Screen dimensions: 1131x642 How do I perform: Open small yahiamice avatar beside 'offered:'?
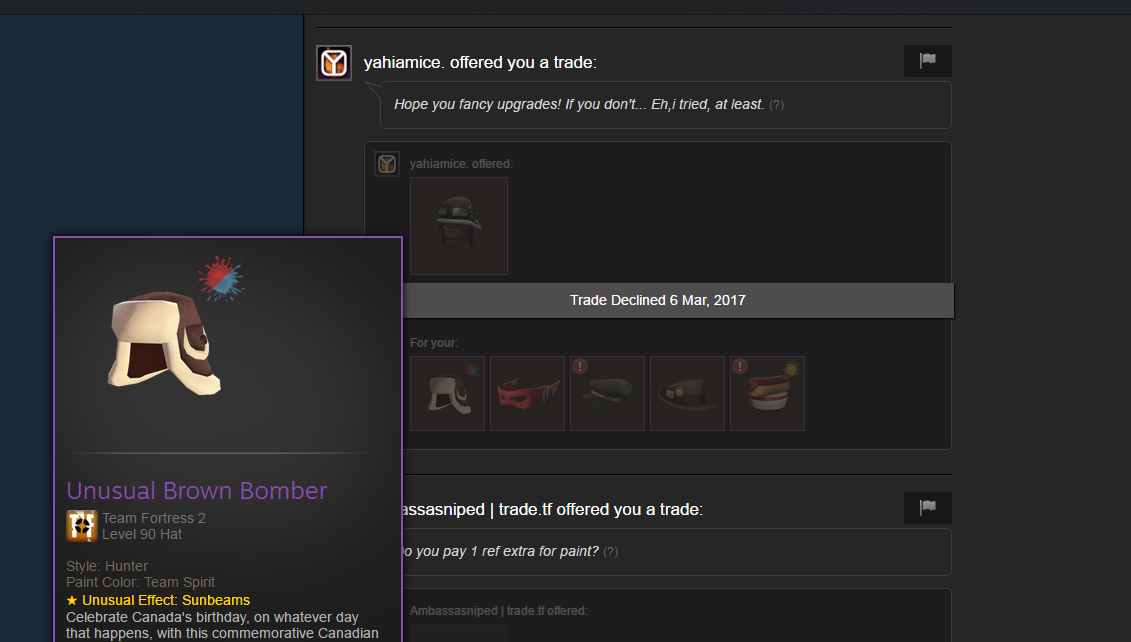point(387,164)
